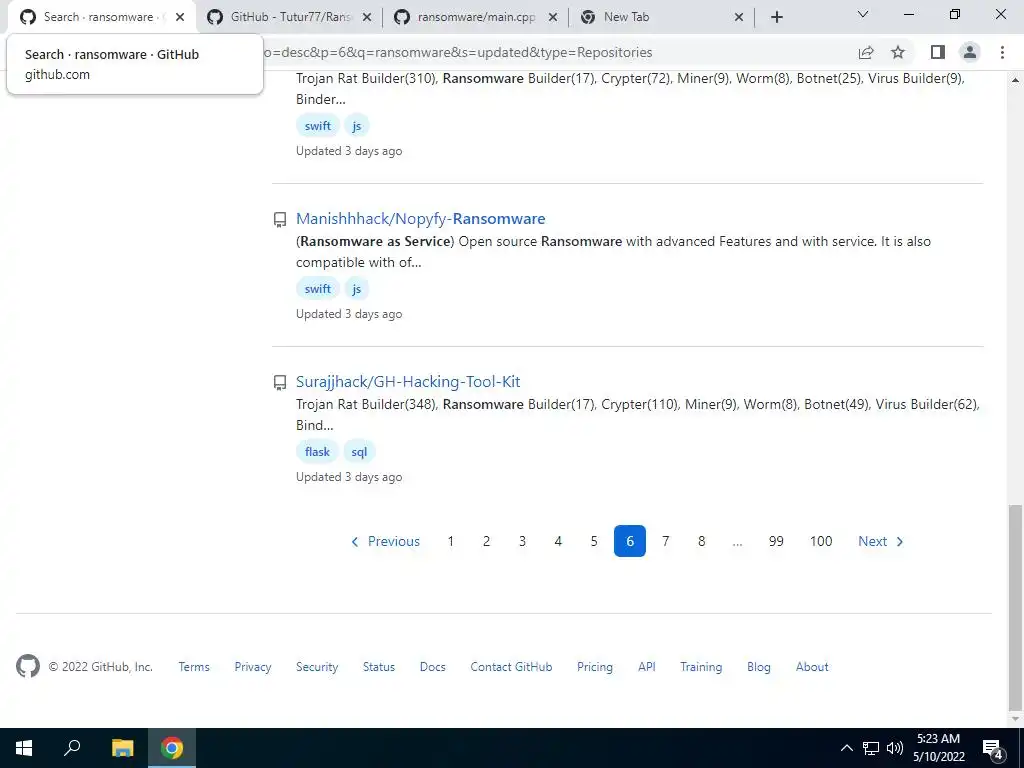Open the Chrome three-dot menu
Viewport: 1024px width, 768px height.
point(1002,52)
